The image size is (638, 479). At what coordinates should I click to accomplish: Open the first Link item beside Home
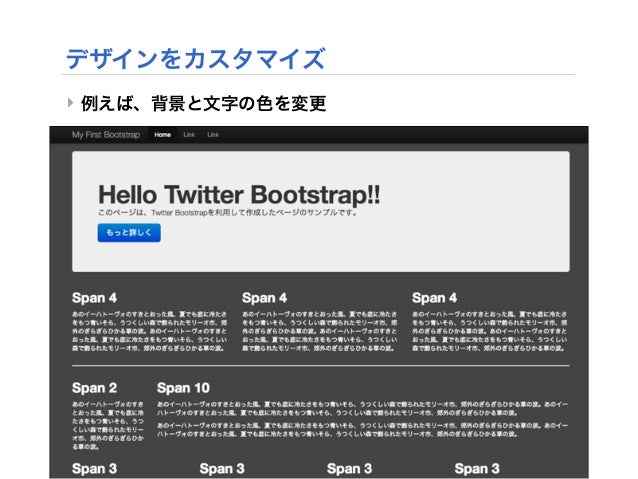coord(189,135)
